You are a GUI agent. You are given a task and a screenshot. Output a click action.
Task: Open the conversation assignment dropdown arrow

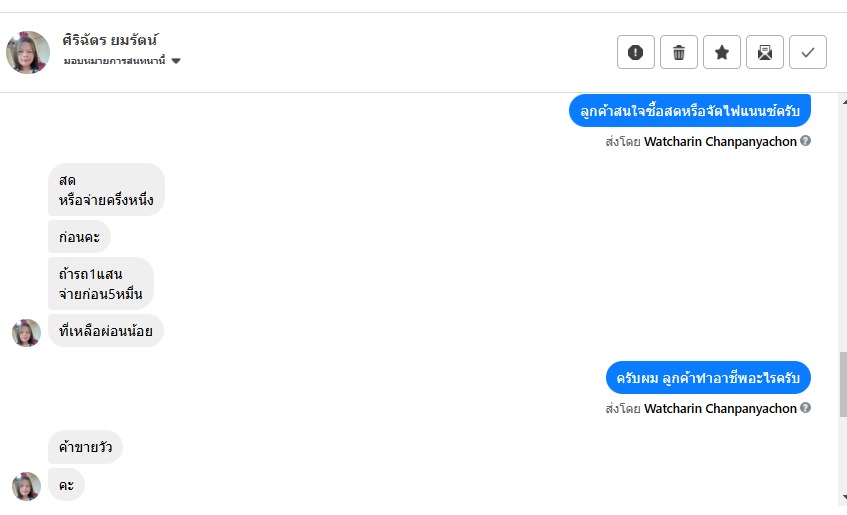[x=176, y=61]
